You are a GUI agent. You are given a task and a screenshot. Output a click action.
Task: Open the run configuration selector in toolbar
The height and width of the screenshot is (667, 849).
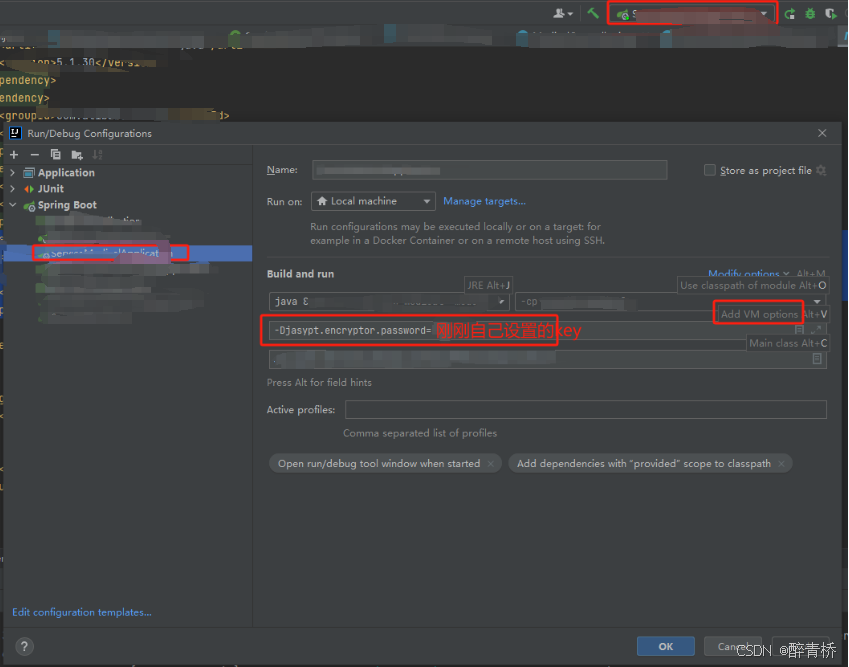pyautogui.click(x=692, y=14)
